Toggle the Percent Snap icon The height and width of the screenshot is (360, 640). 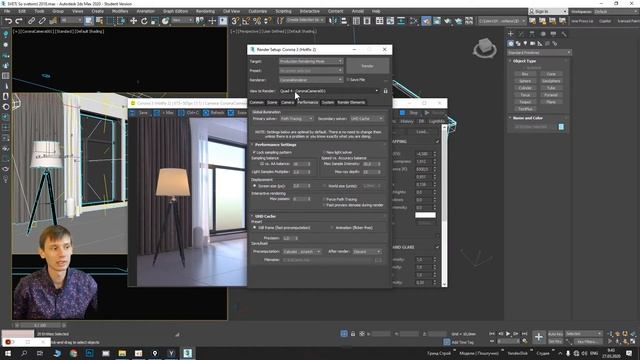[257, 21]
